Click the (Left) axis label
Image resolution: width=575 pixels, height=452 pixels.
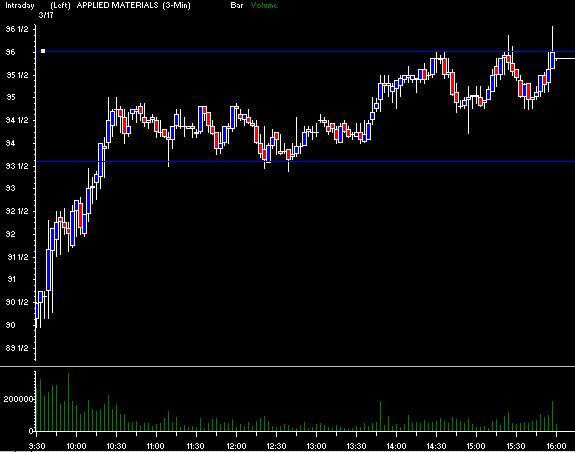pyautogui.click(x=61, y=5)
